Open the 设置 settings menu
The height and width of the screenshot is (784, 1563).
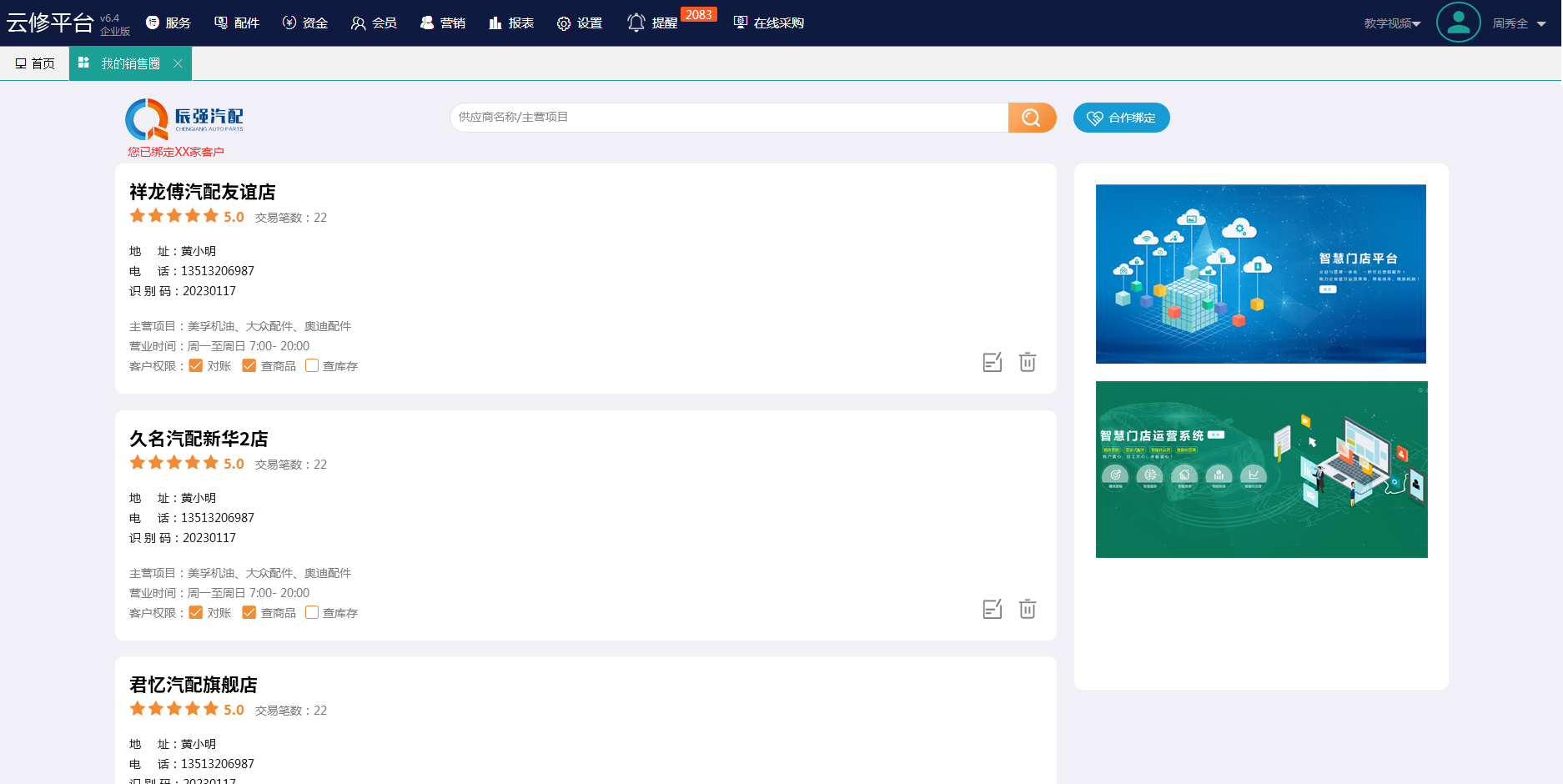point(580,23)
